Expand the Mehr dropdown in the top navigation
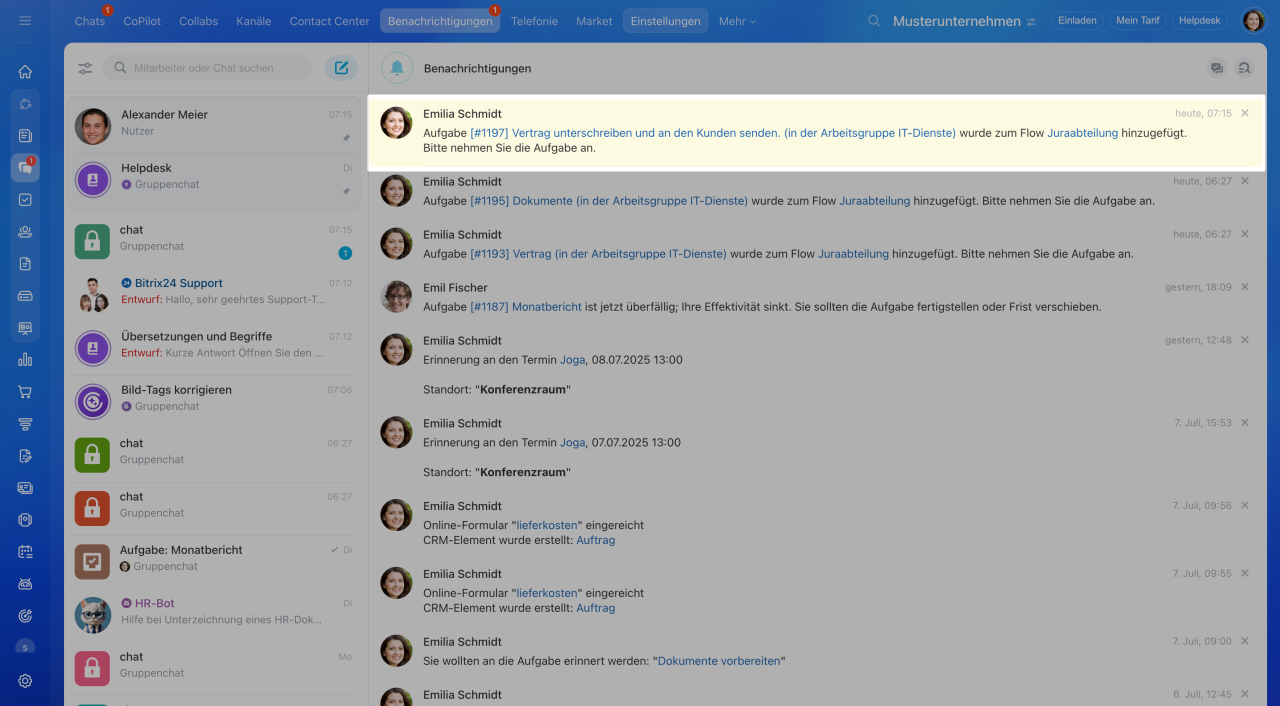Screen dimensions: 1280x706 coord(737,21)
